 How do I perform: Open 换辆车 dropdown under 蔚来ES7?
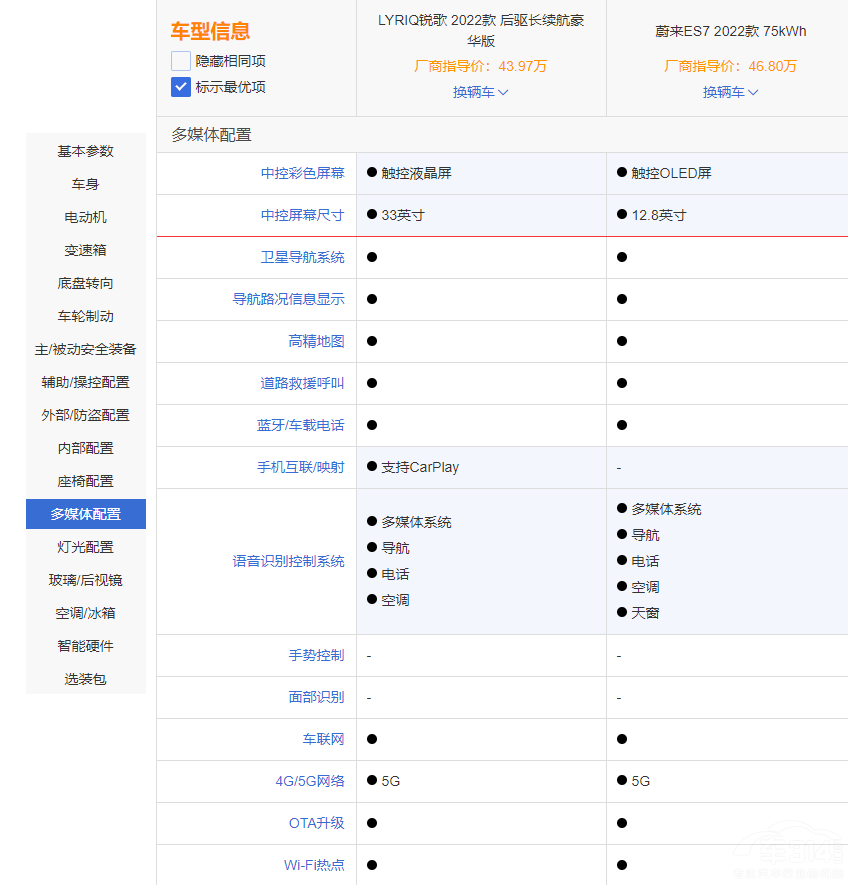click(731, 92)
